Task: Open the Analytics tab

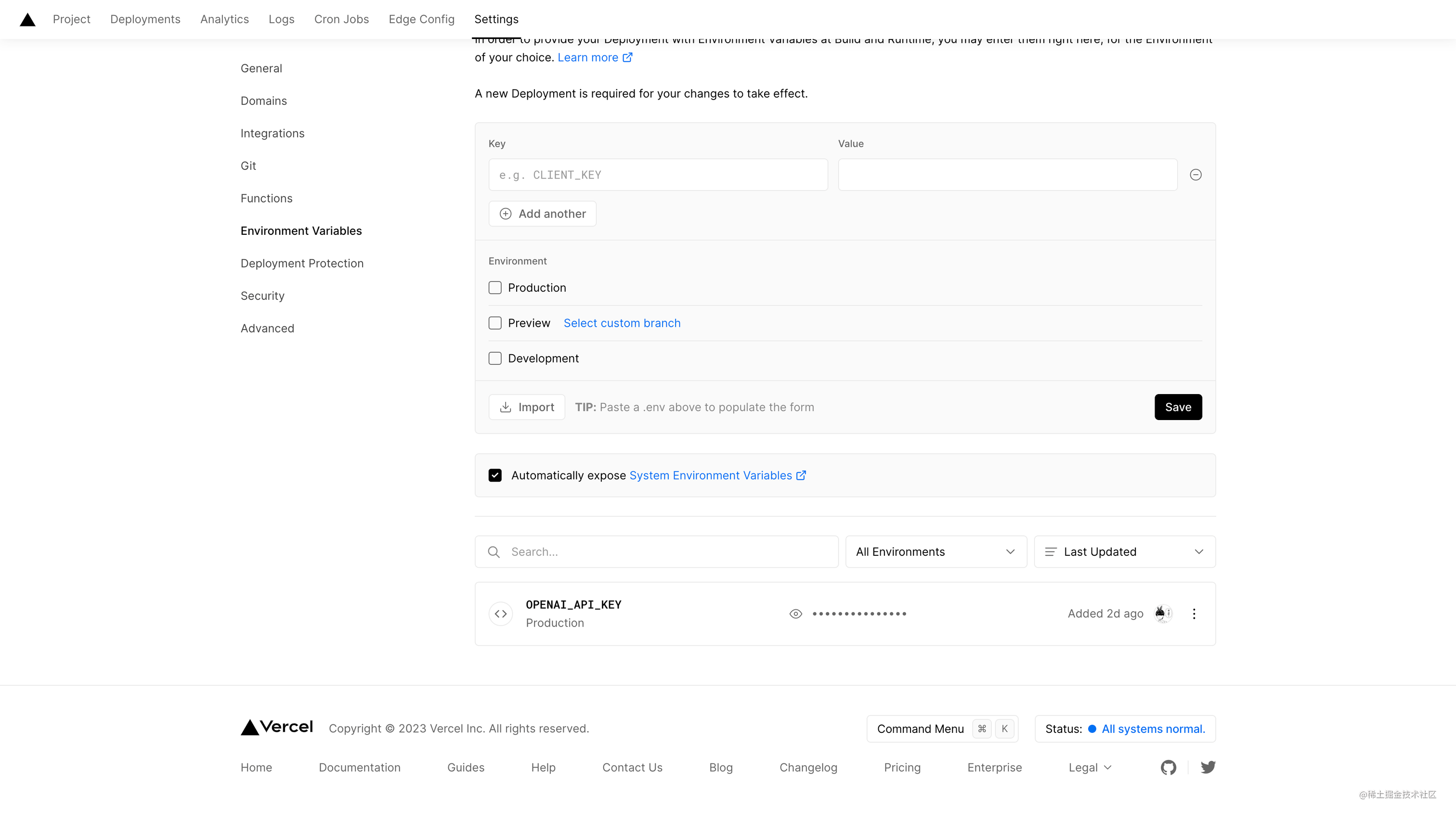Action: tap(224, 19)
